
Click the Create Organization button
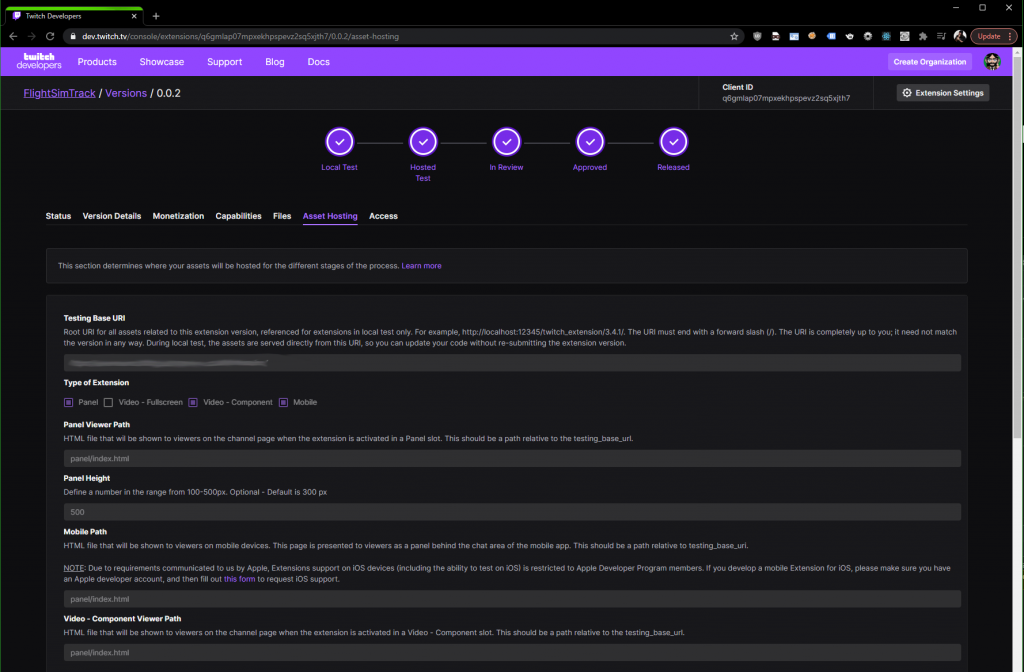coord(929,61)
